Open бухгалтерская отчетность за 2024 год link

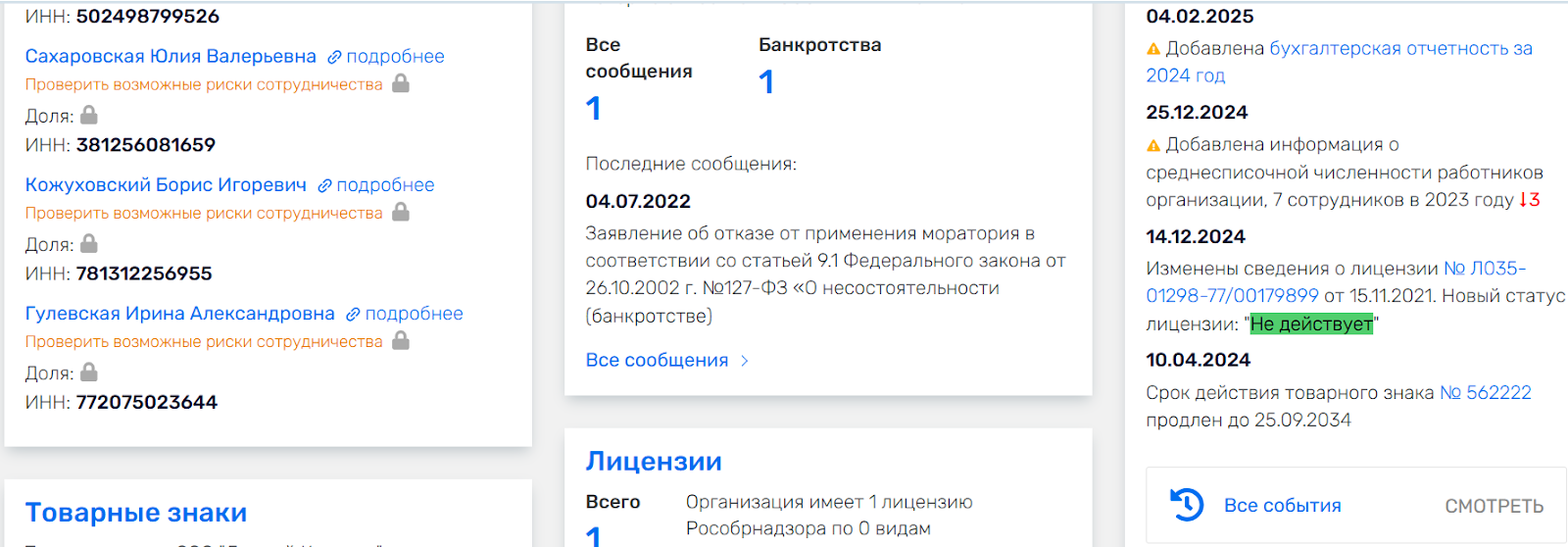click(x=1340, y=62)
